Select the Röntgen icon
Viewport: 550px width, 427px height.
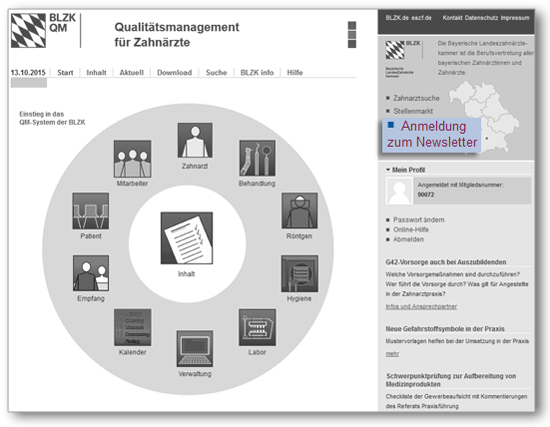click(x=299, y=211)
